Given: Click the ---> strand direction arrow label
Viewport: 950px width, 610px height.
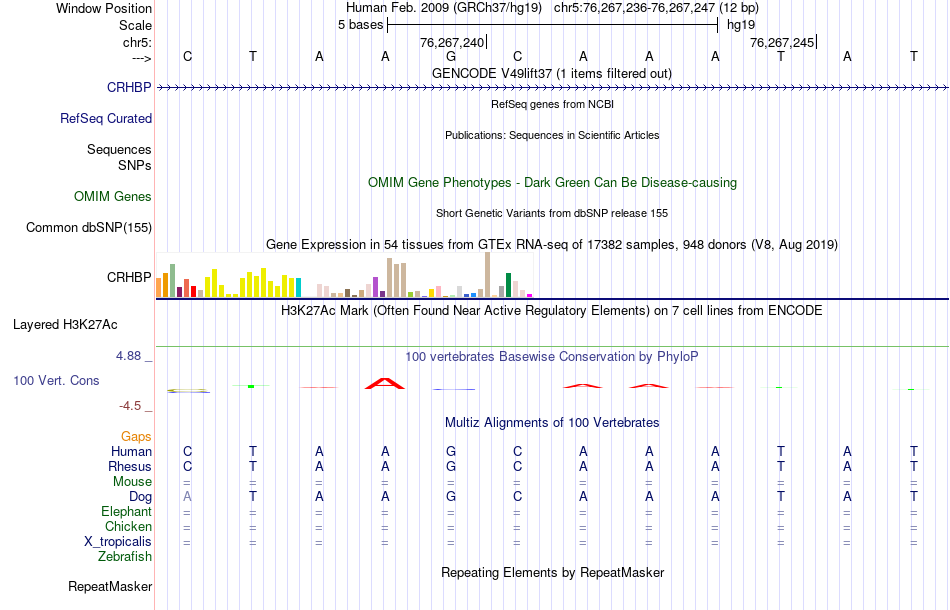Looking at the screenshot, I should point(142,58).
